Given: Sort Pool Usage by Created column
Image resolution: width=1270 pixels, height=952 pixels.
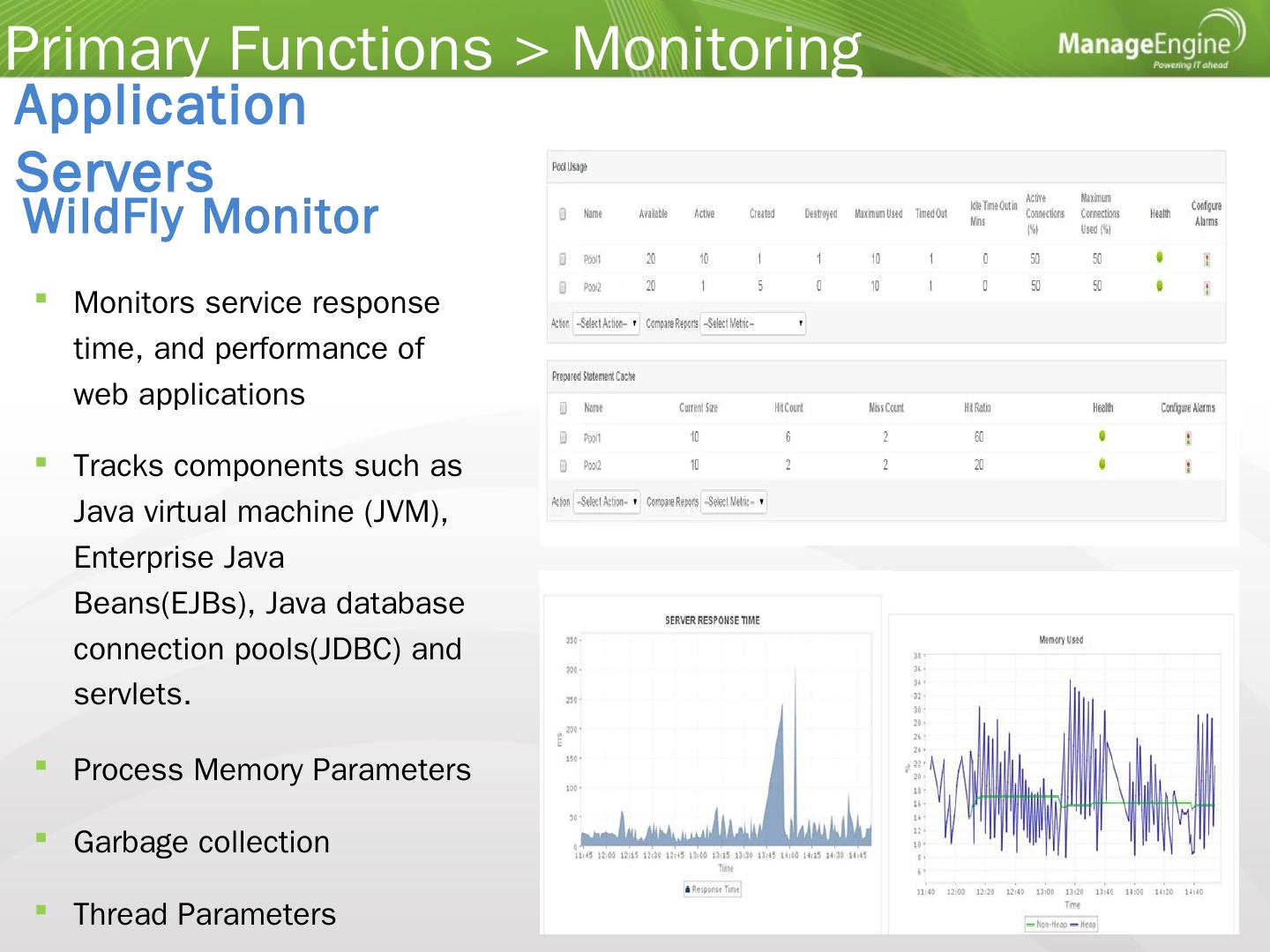Looking at the screenshot, I should (x=762, y=213).
